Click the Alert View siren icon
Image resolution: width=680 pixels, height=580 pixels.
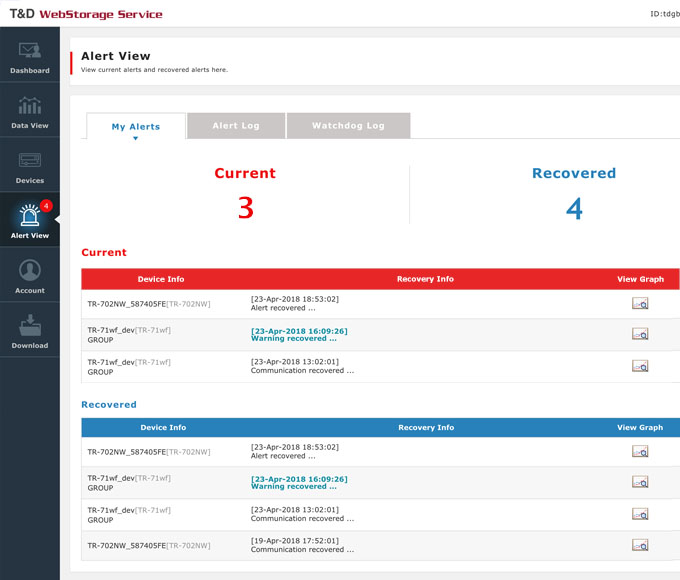coord(29,215)
